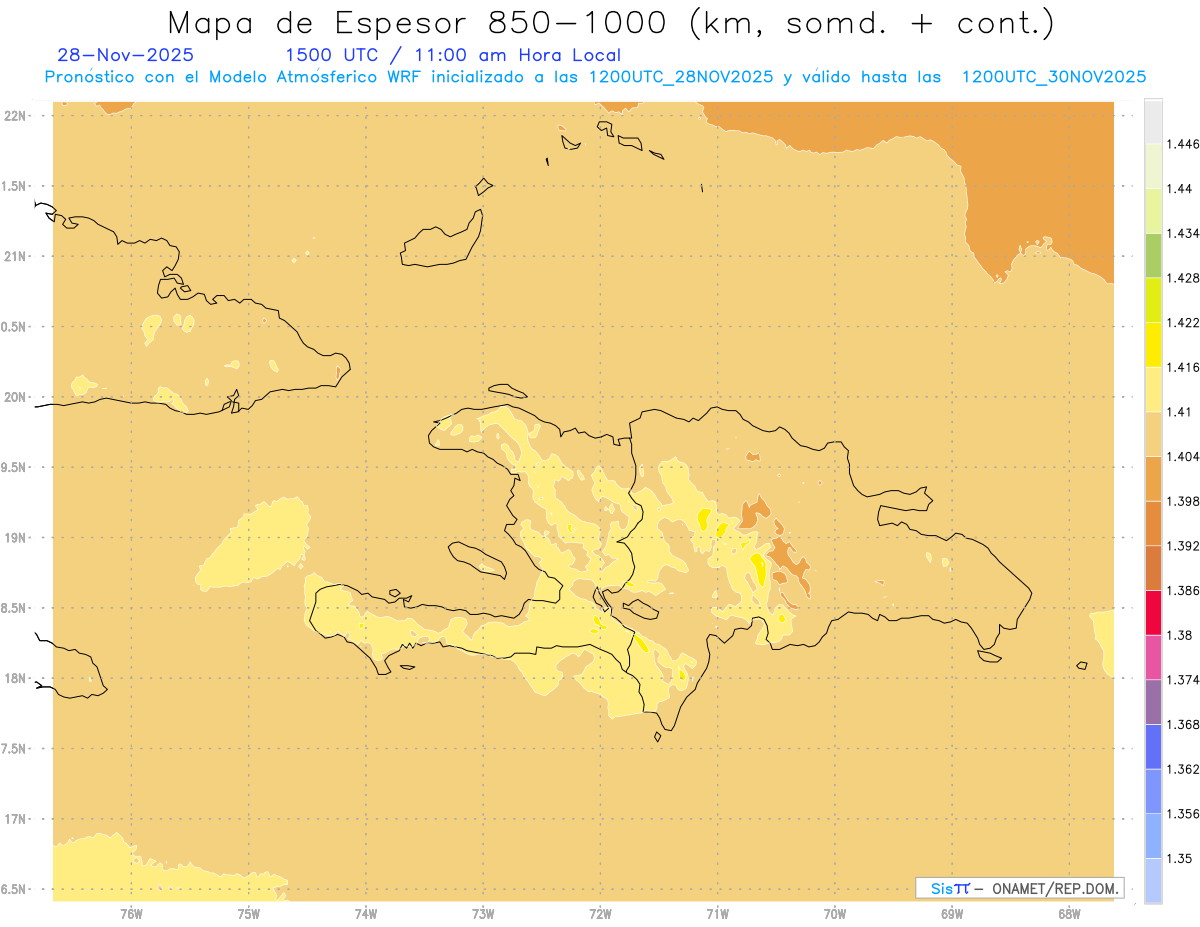Viewport: 1200px width, 927px height.
Task: Pick the yellow-green swatch between 1.422 and 1.428
Action: 1153,300
